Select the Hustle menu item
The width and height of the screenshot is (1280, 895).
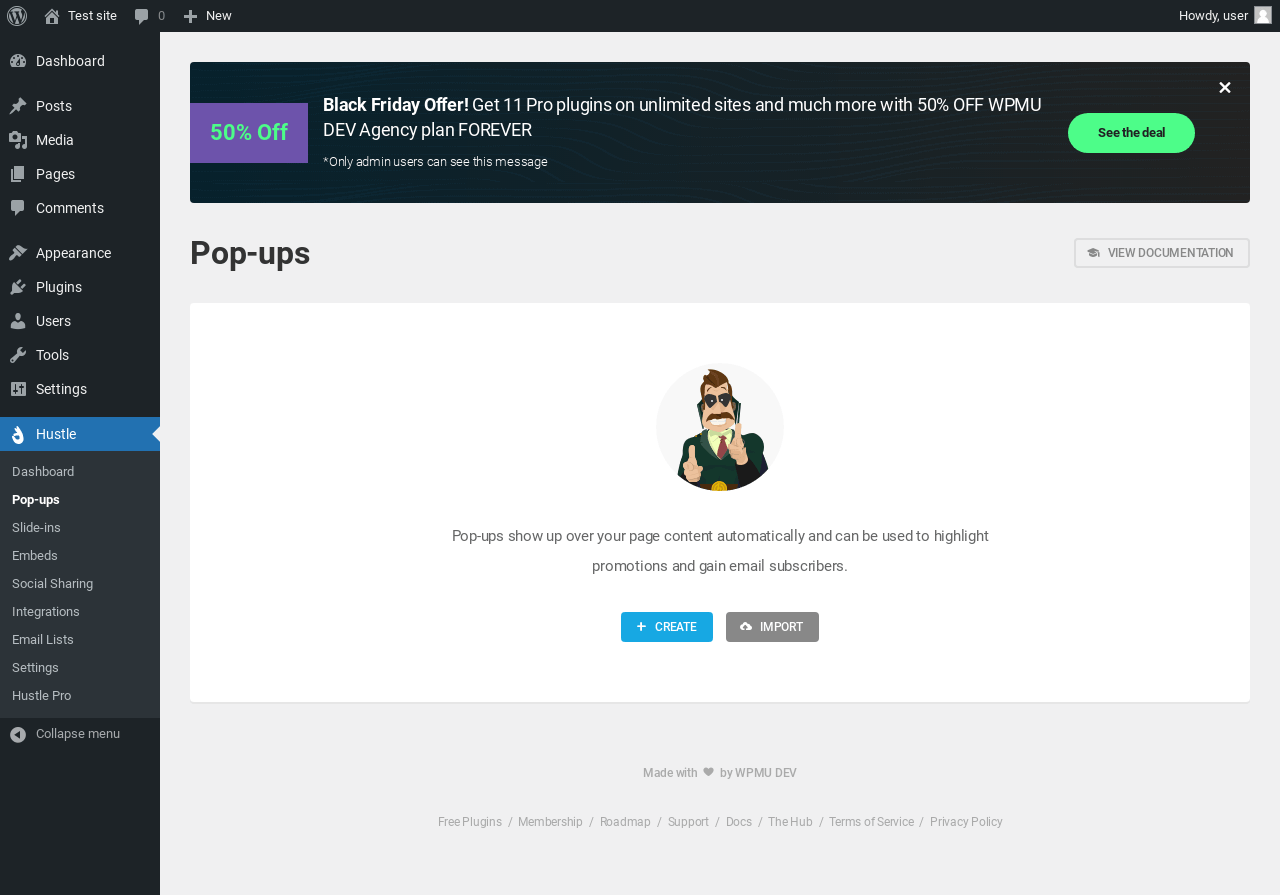coord(80,434)
